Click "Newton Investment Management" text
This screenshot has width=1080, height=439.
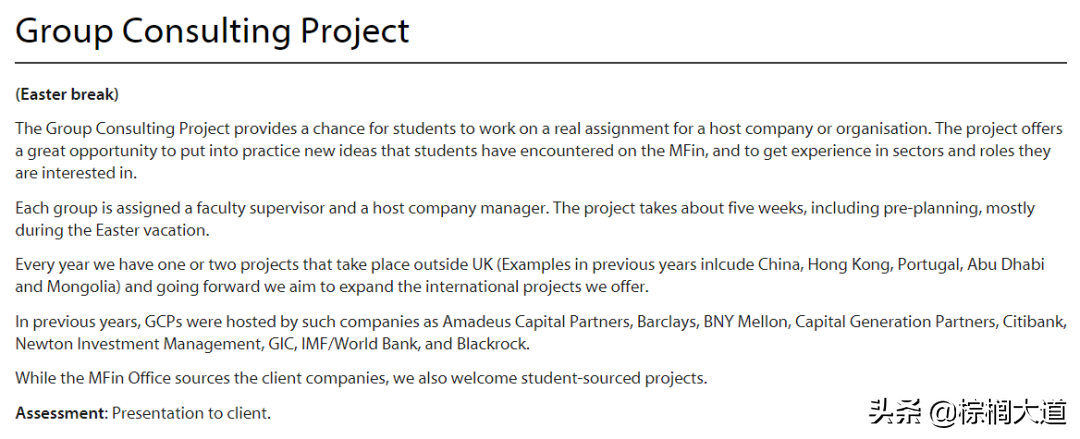pos(132,344)
